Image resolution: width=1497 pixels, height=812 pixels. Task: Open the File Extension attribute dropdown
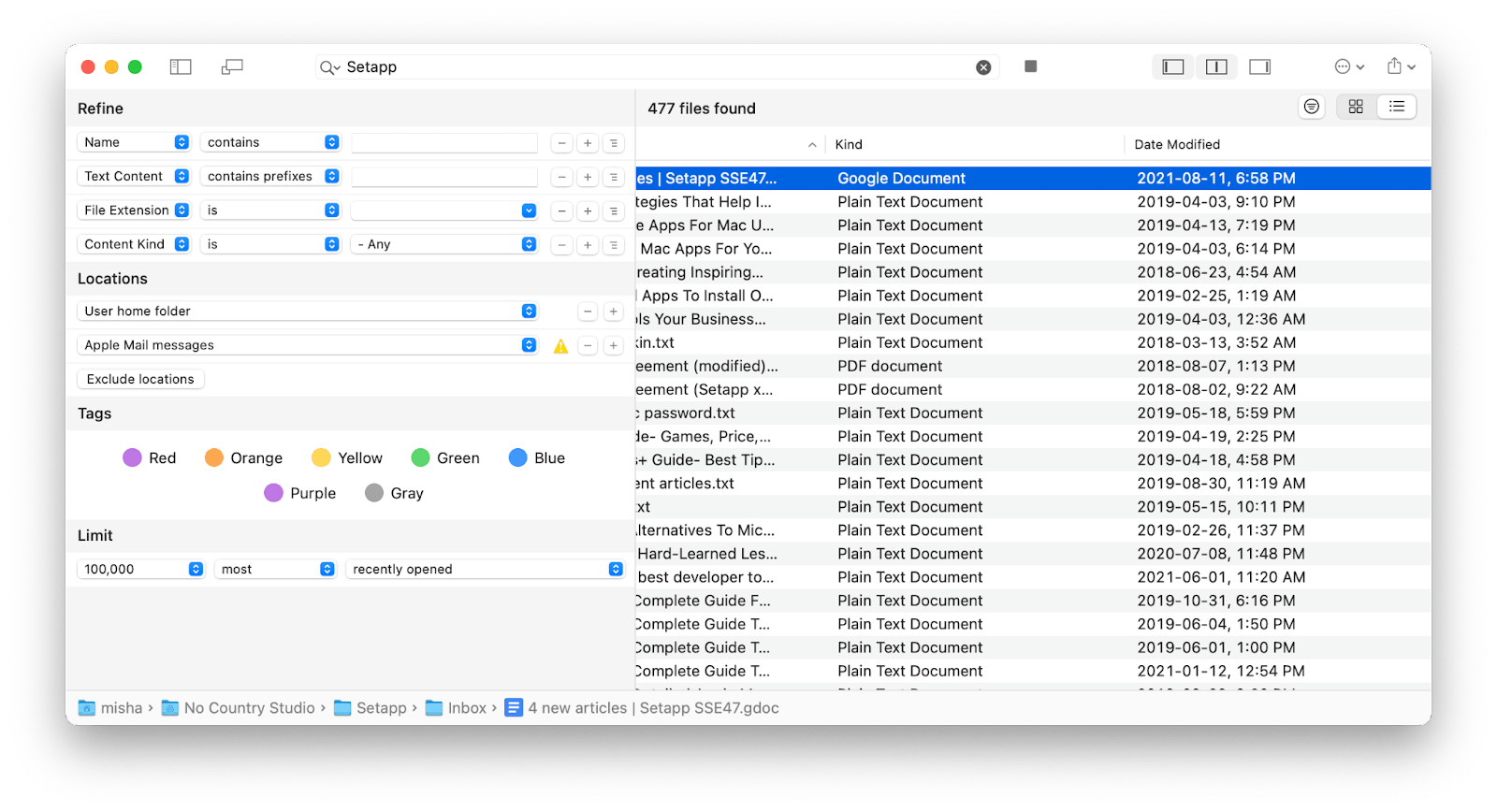[x=134, y=210]
